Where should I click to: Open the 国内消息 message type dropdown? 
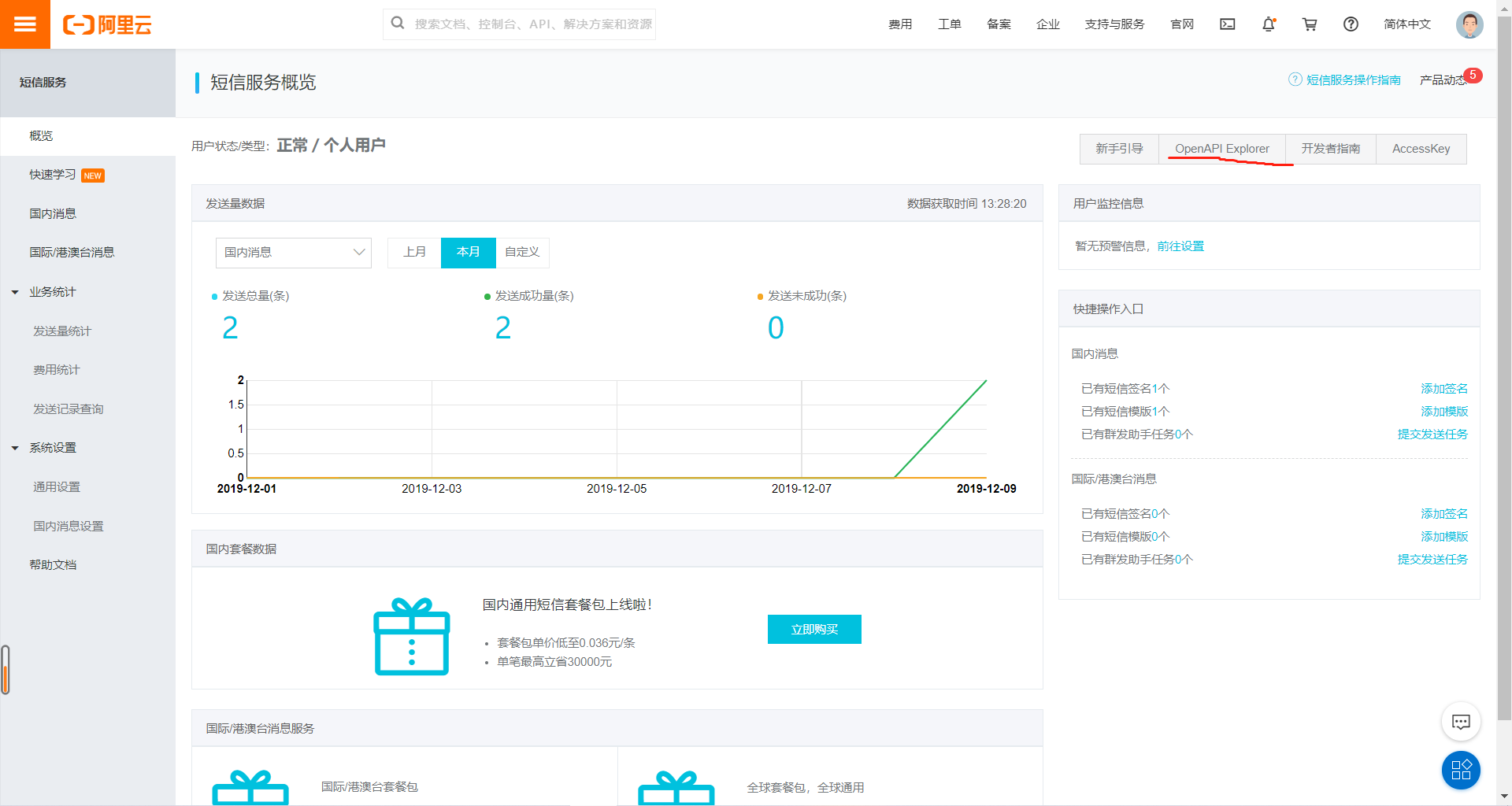(293, 253)
